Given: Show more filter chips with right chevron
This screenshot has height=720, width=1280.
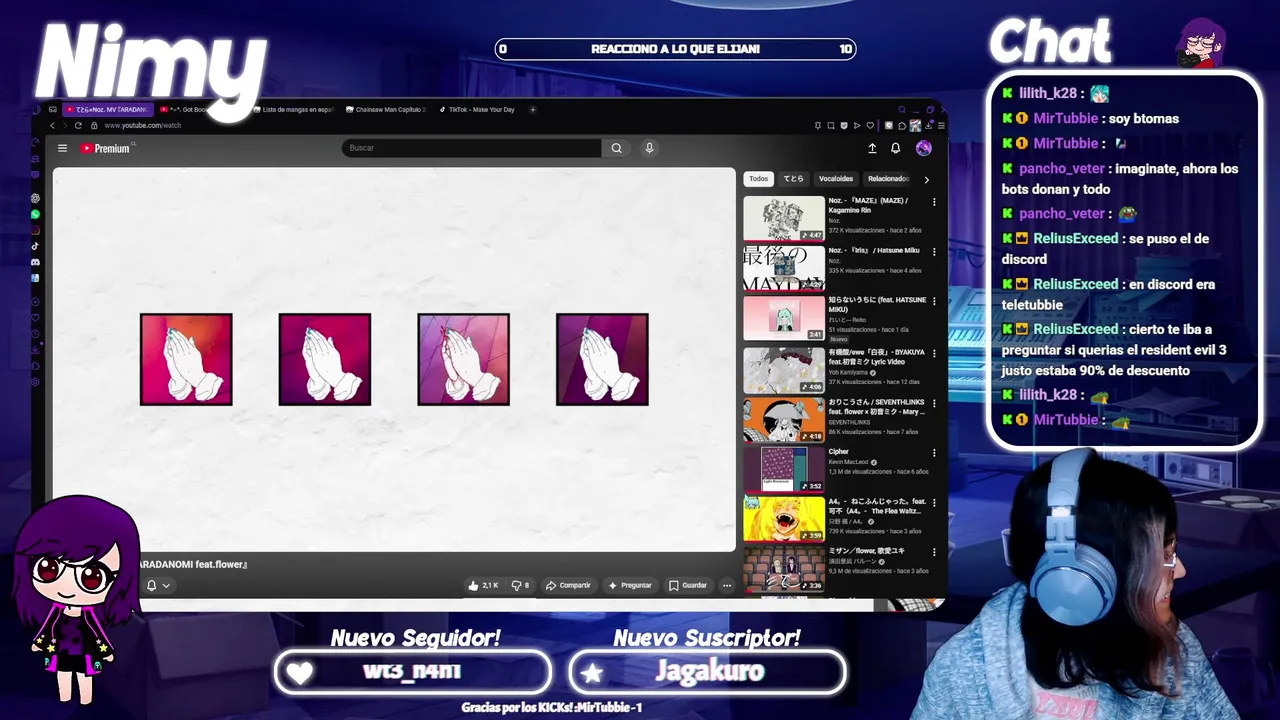Looking at the screenshot, I should pyautogui.click(x=926, y=180).
